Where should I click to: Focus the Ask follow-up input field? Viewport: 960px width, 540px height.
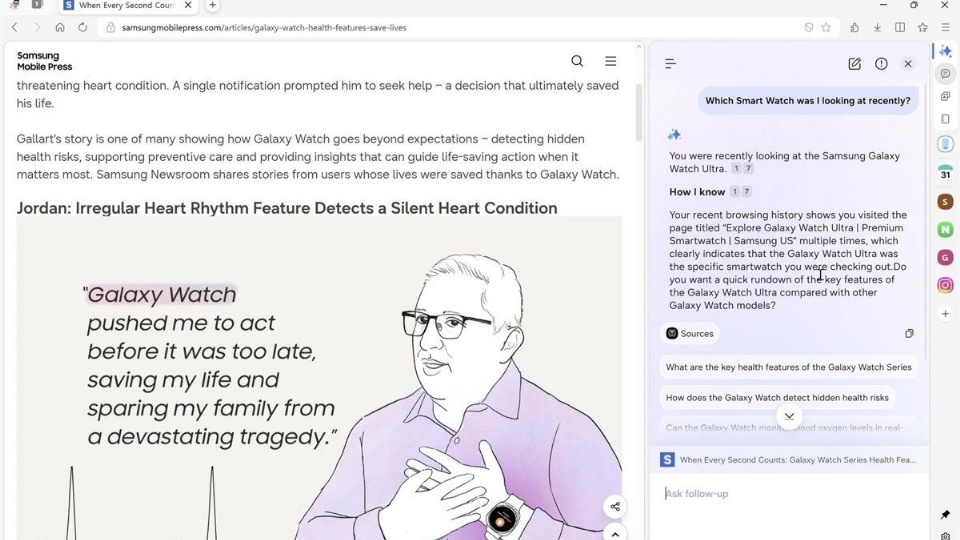coord(789,493)
